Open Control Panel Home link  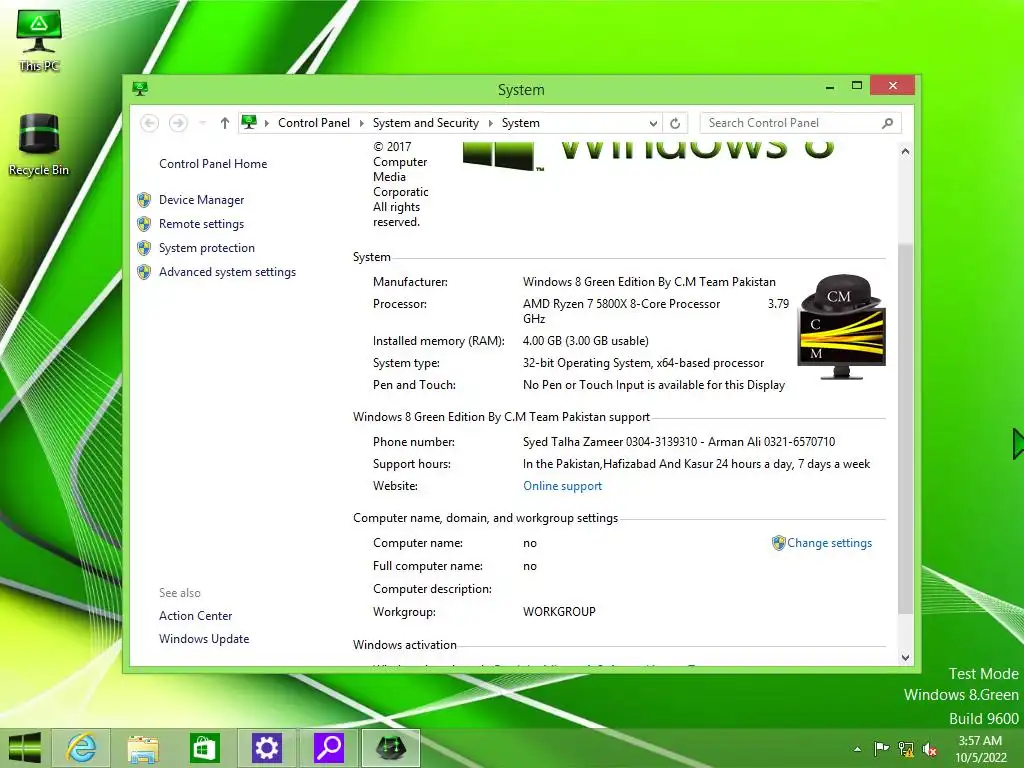click(x=213, y=164)
